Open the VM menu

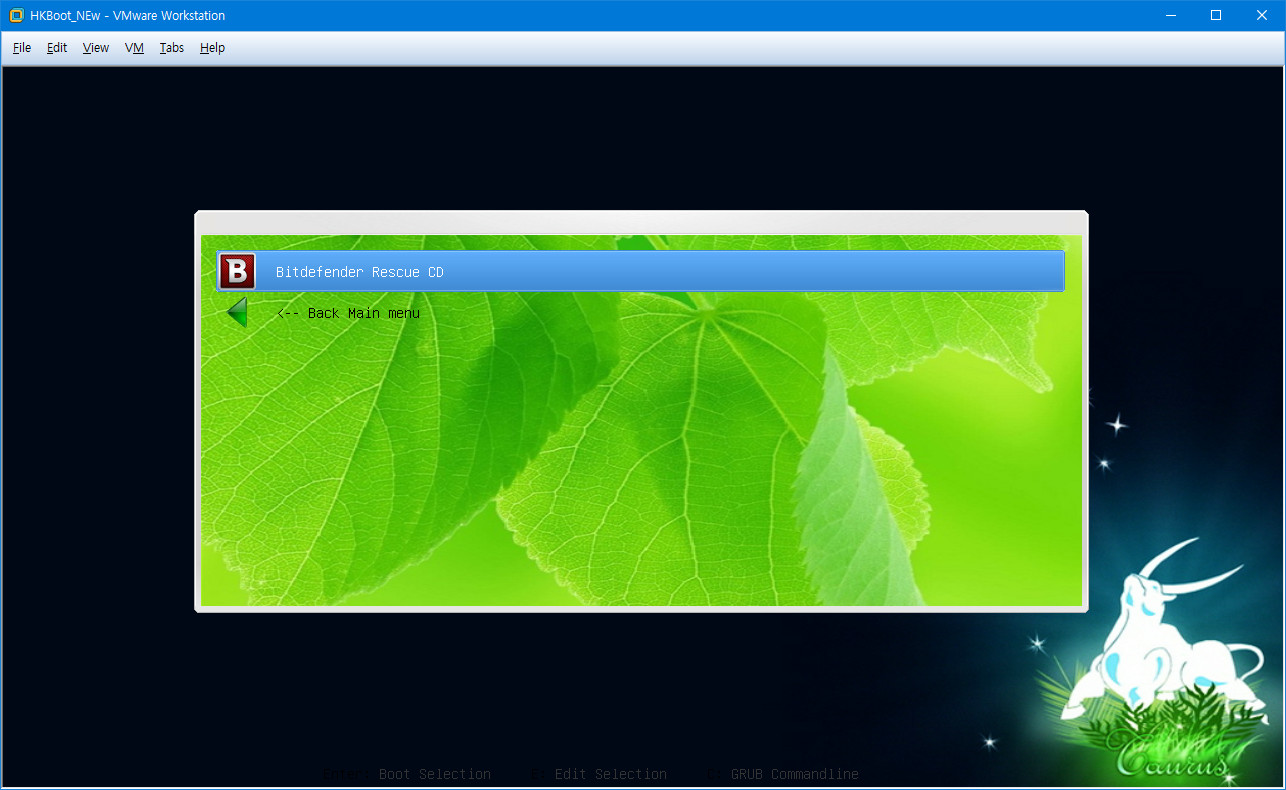(134, 48)
